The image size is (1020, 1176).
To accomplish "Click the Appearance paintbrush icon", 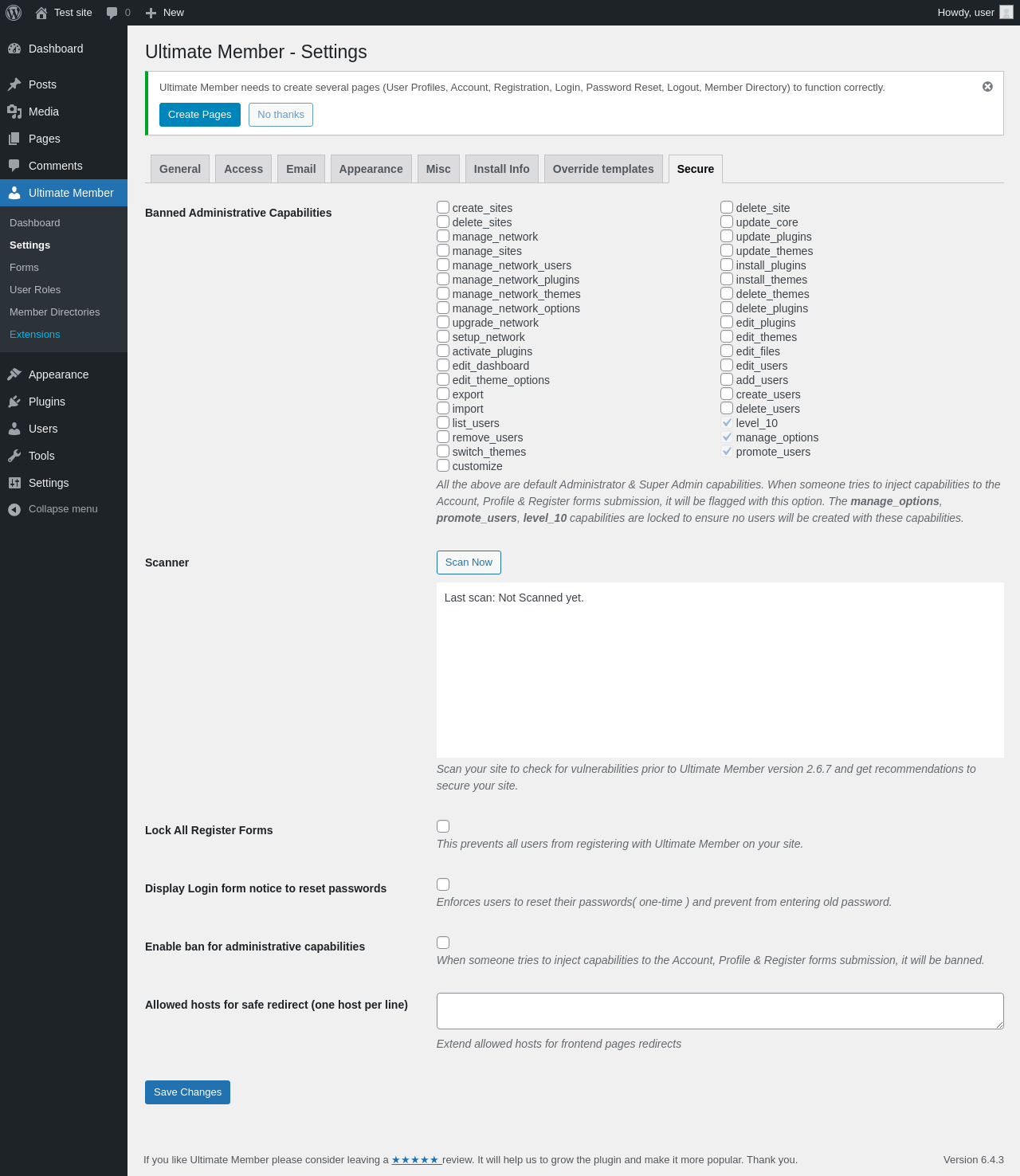I will coord(14,374).
